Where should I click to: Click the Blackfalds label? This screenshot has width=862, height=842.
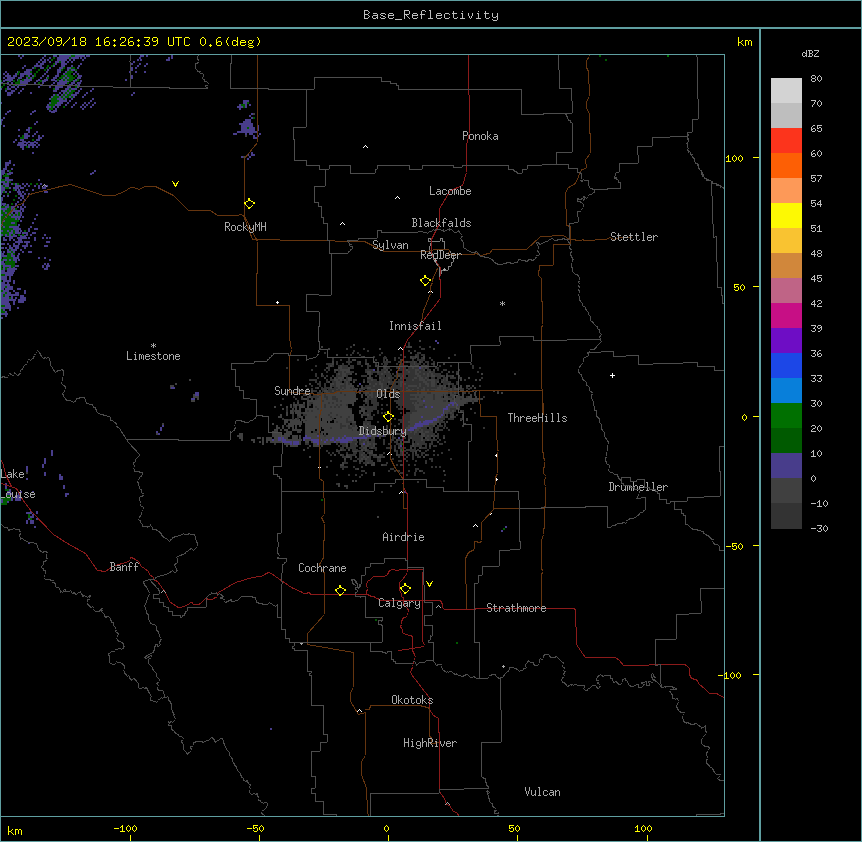pyautogui.click(x=441, y=223)
